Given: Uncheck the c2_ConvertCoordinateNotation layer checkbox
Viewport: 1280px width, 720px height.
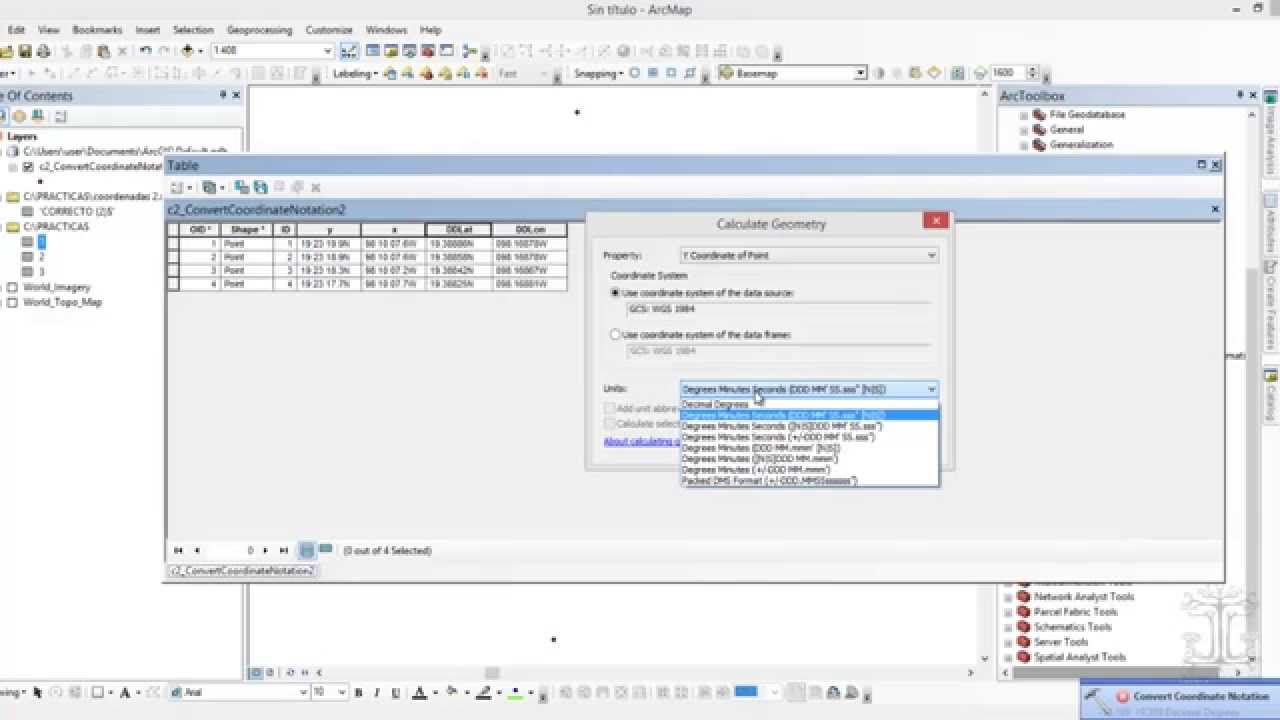Looking at the screenshot, I should tap(28, 167).
